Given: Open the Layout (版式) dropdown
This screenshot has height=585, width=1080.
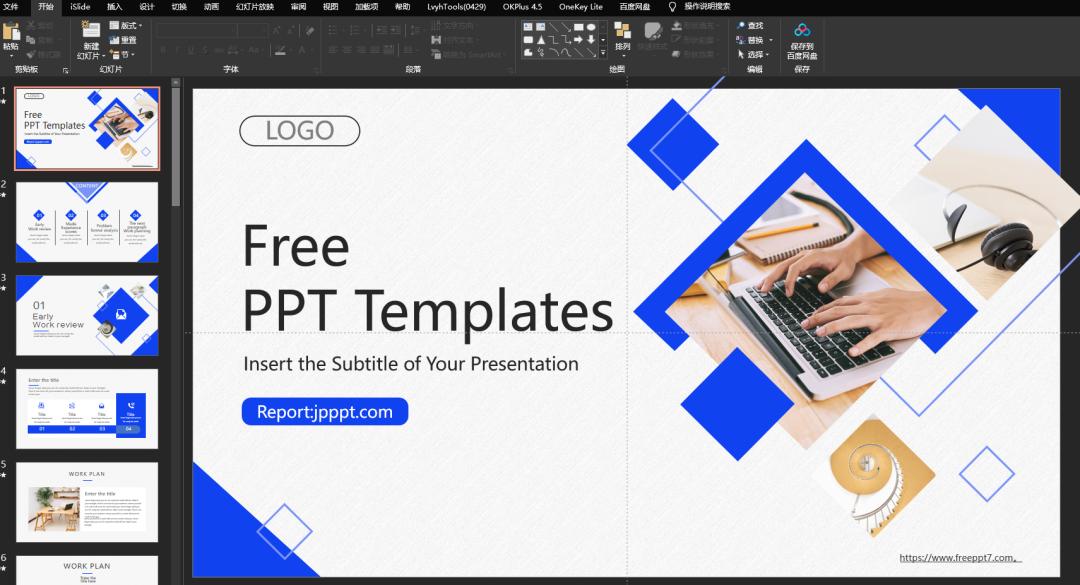Looking at the screenshot, I should coord(124,25).
